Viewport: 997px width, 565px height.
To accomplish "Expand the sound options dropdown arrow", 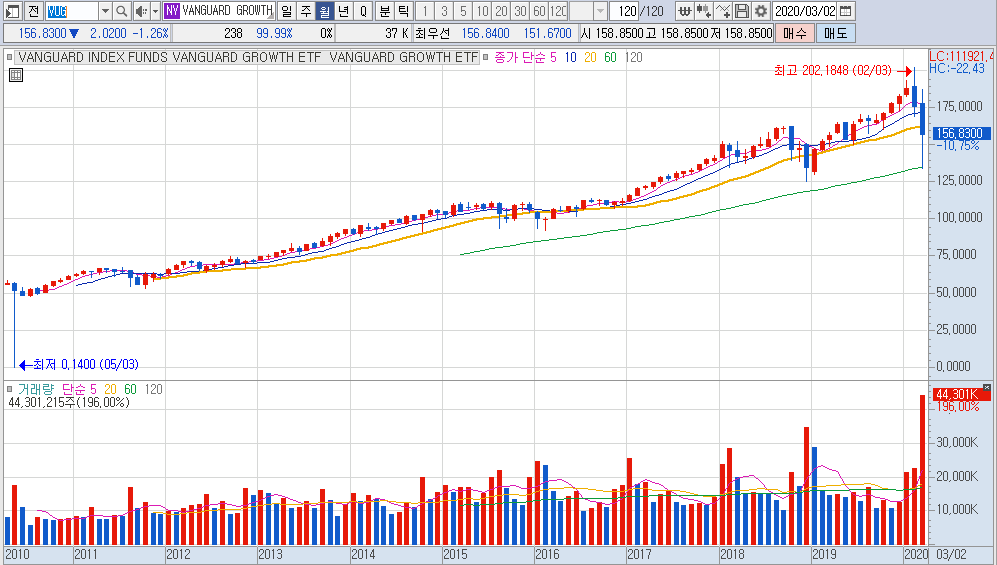I will [155, 11].
